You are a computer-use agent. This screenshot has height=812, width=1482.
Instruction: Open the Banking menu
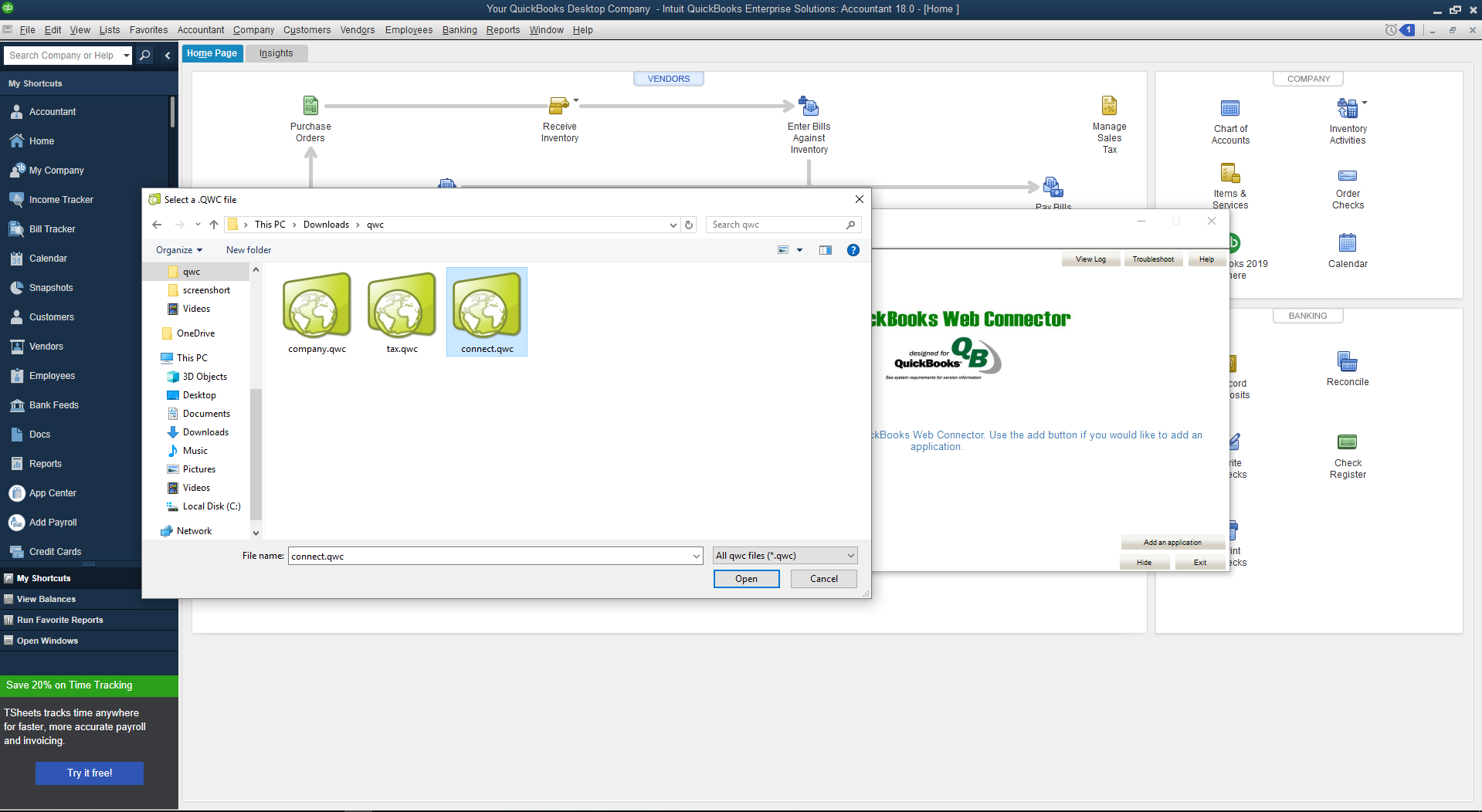459,30
